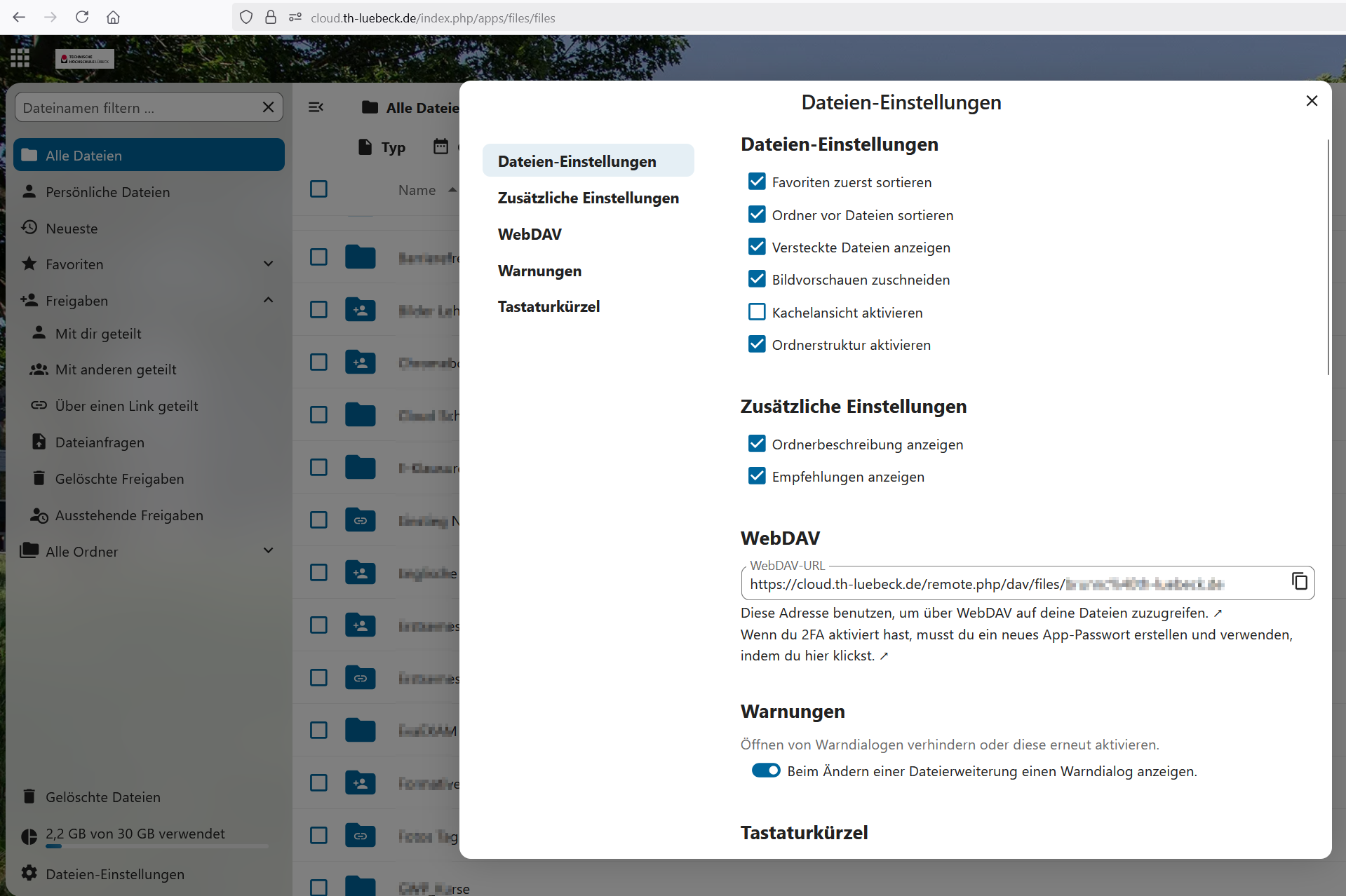
Task: Reload the page in browser
Action: tap(82, 18)
